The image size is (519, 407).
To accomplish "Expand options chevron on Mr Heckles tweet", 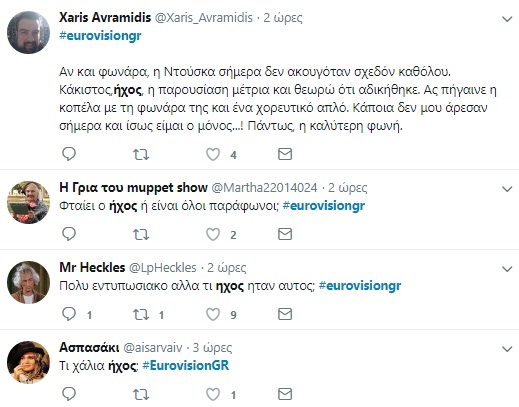I will tap(507, 269).
